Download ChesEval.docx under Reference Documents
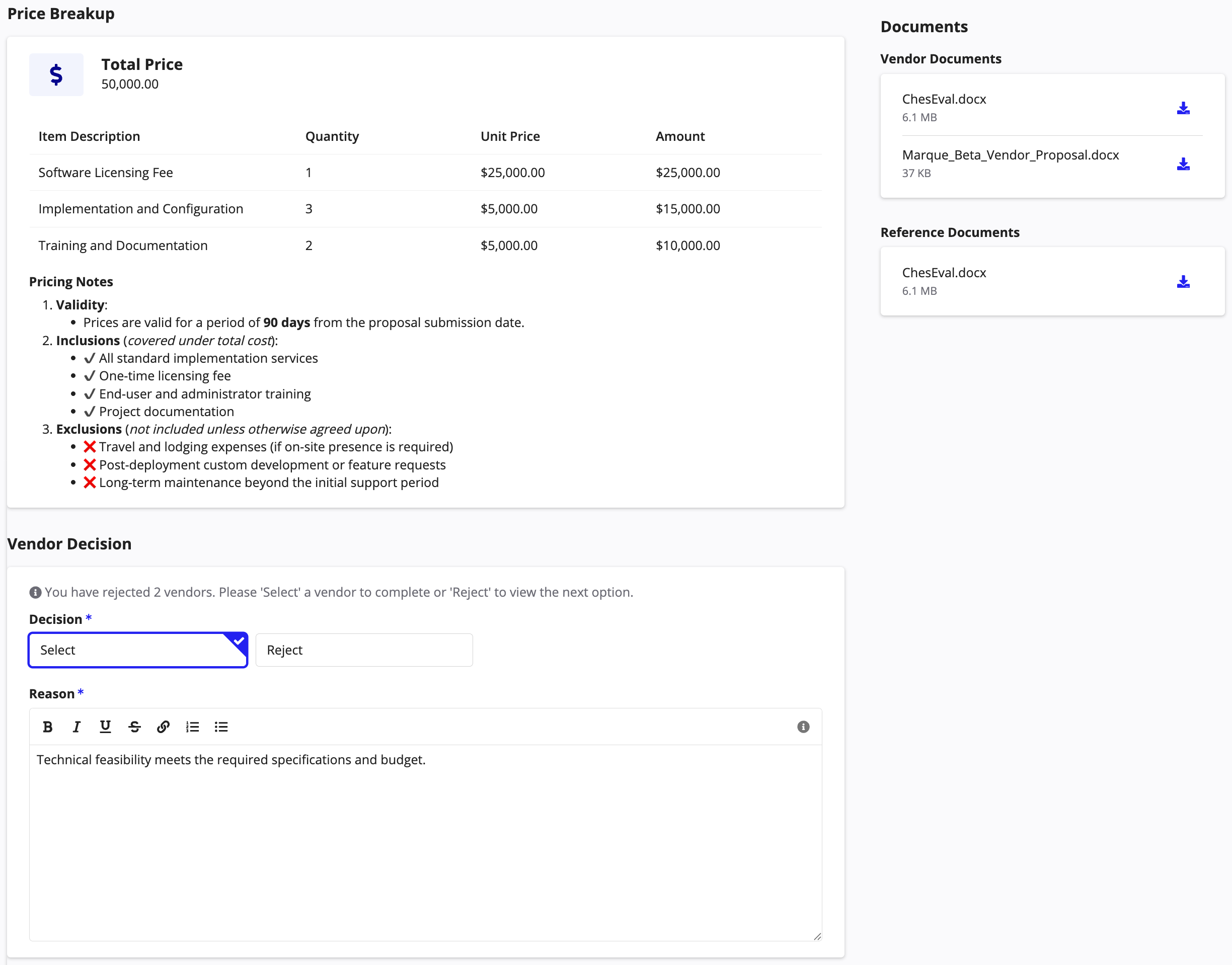The height and width of the screenshot is (965, 1232). (x=1183, y=281)
